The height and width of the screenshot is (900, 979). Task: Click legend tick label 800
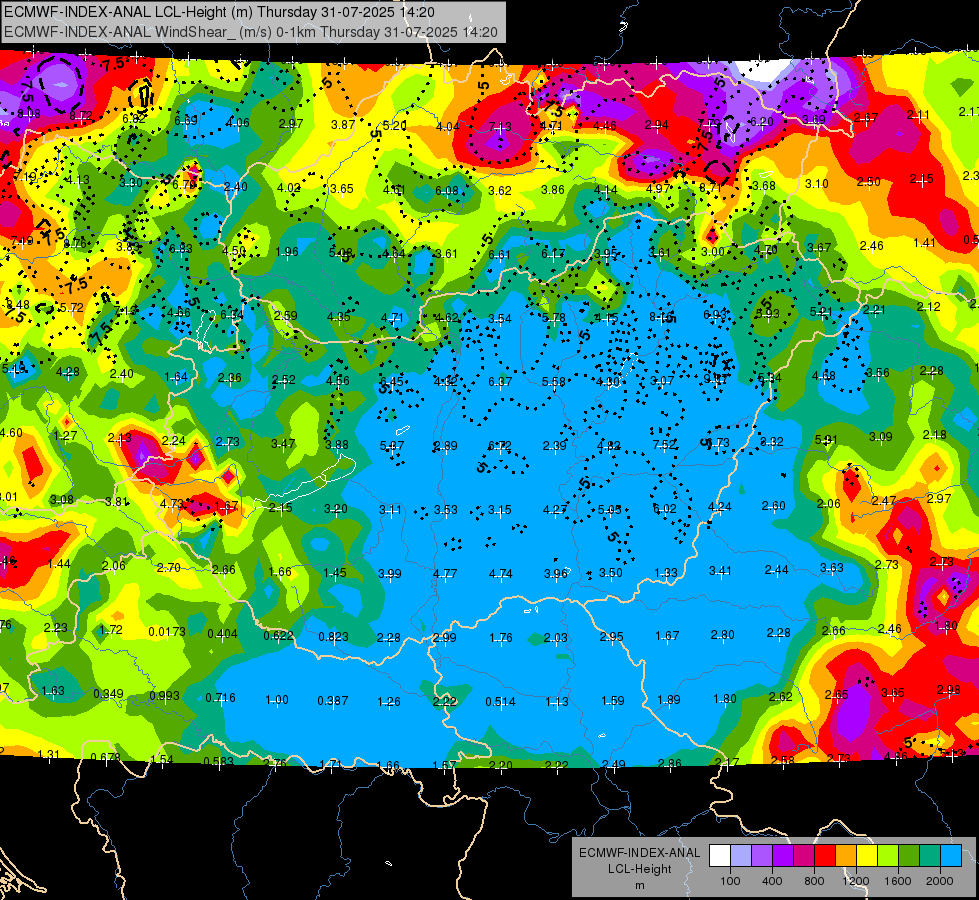(814, 881)
